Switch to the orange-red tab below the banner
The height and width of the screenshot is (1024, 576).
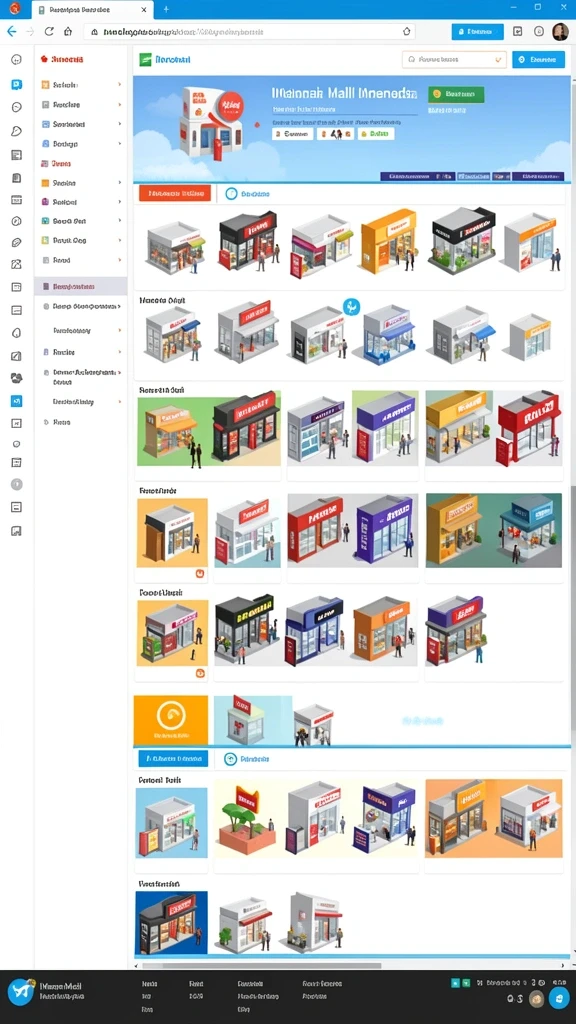[x=175, y=193]
